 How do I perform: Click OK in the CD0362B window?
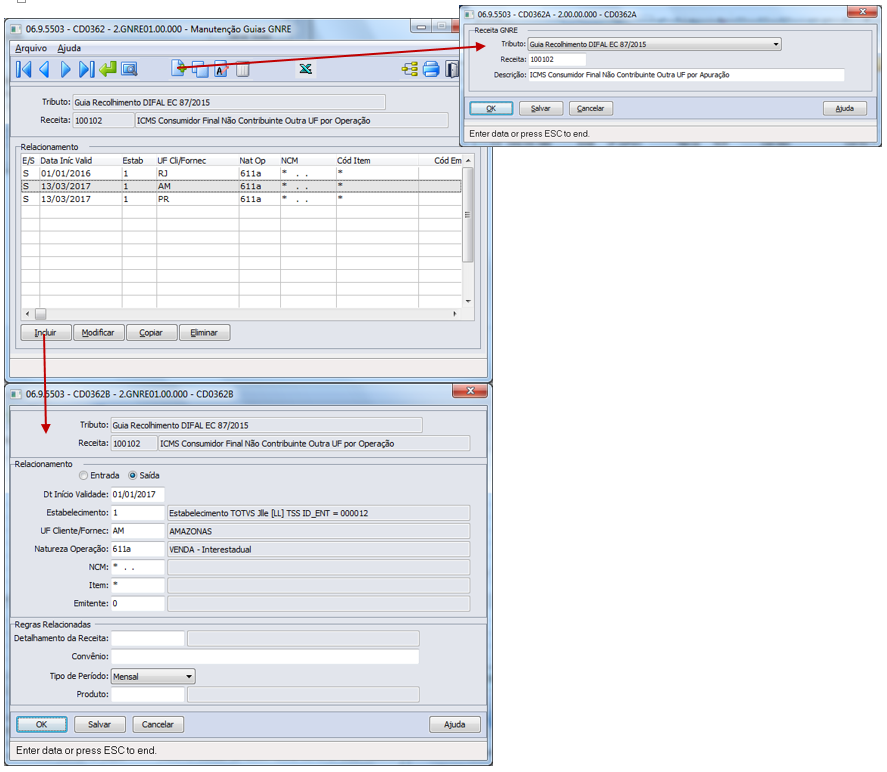(42, 724)
